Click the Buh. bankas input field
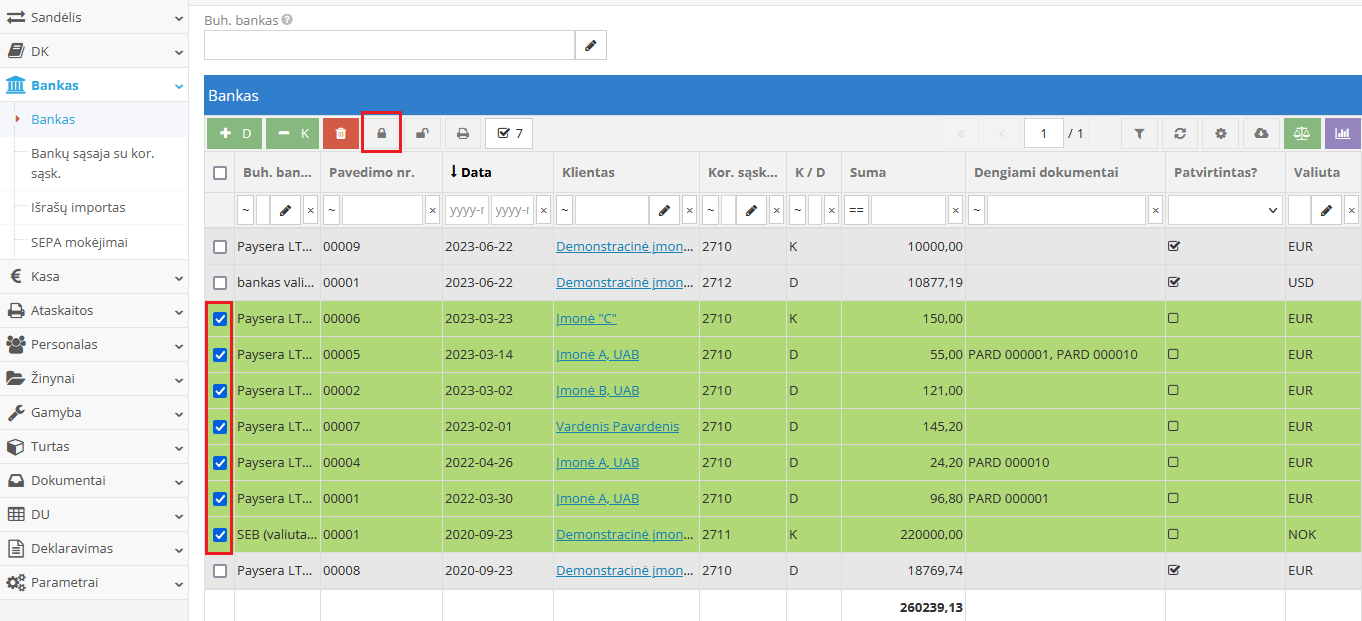Viewport: 1362px width, 621px height. 389,45
